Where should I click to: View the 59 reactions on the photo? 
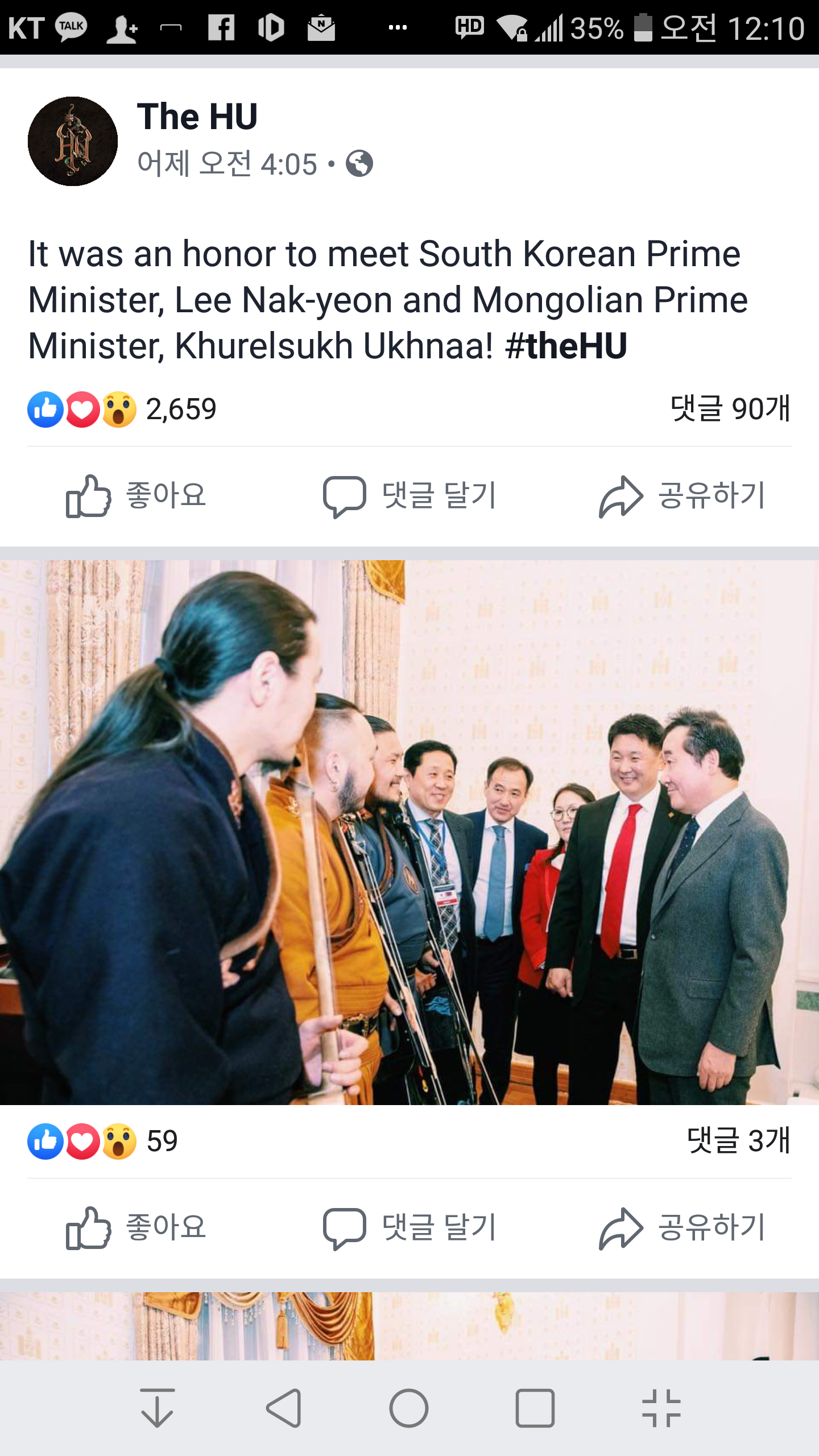pyautogui.click(x=103, y=1141)
